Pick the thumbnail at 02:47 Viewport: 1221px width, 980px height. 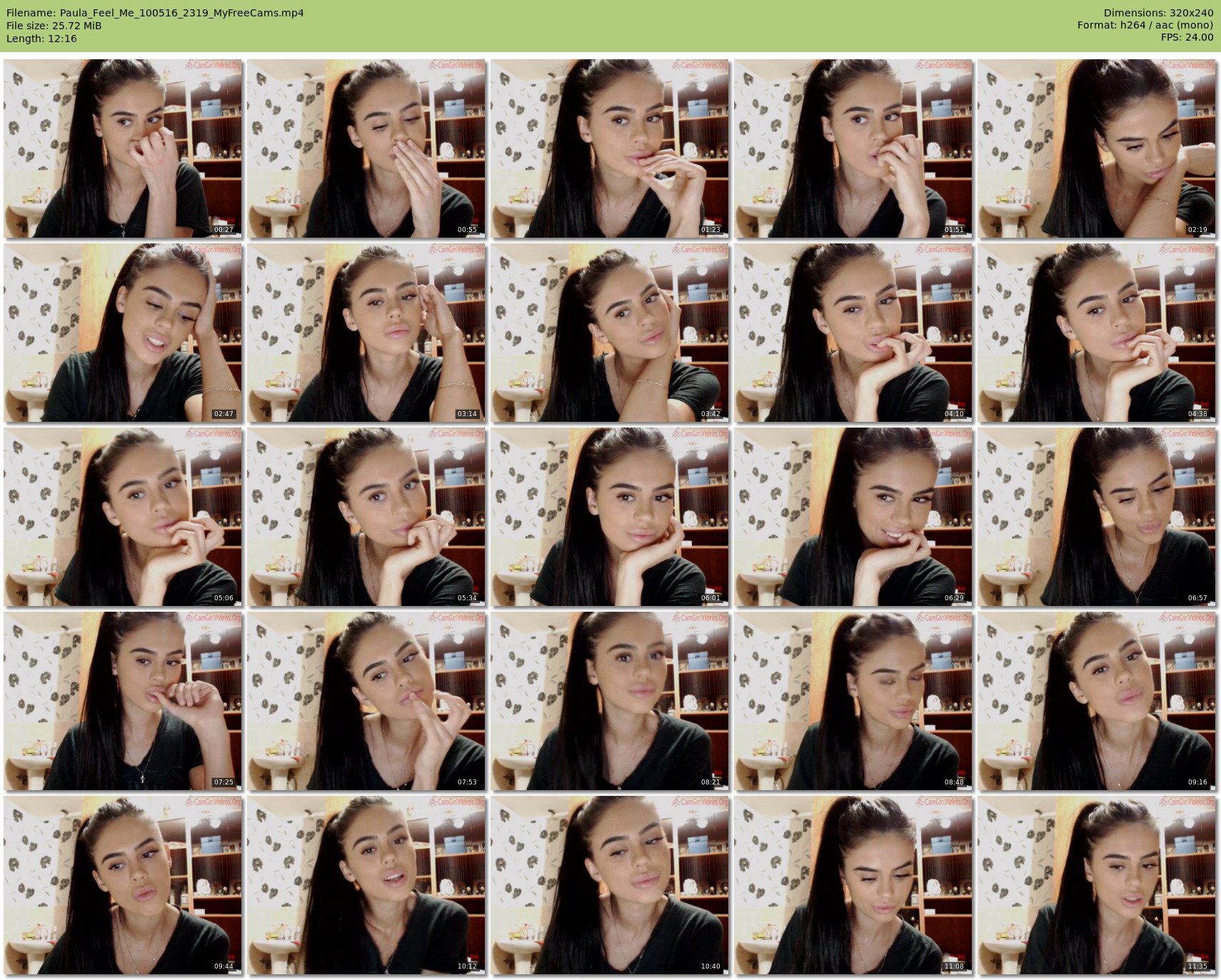coord(123,333)
